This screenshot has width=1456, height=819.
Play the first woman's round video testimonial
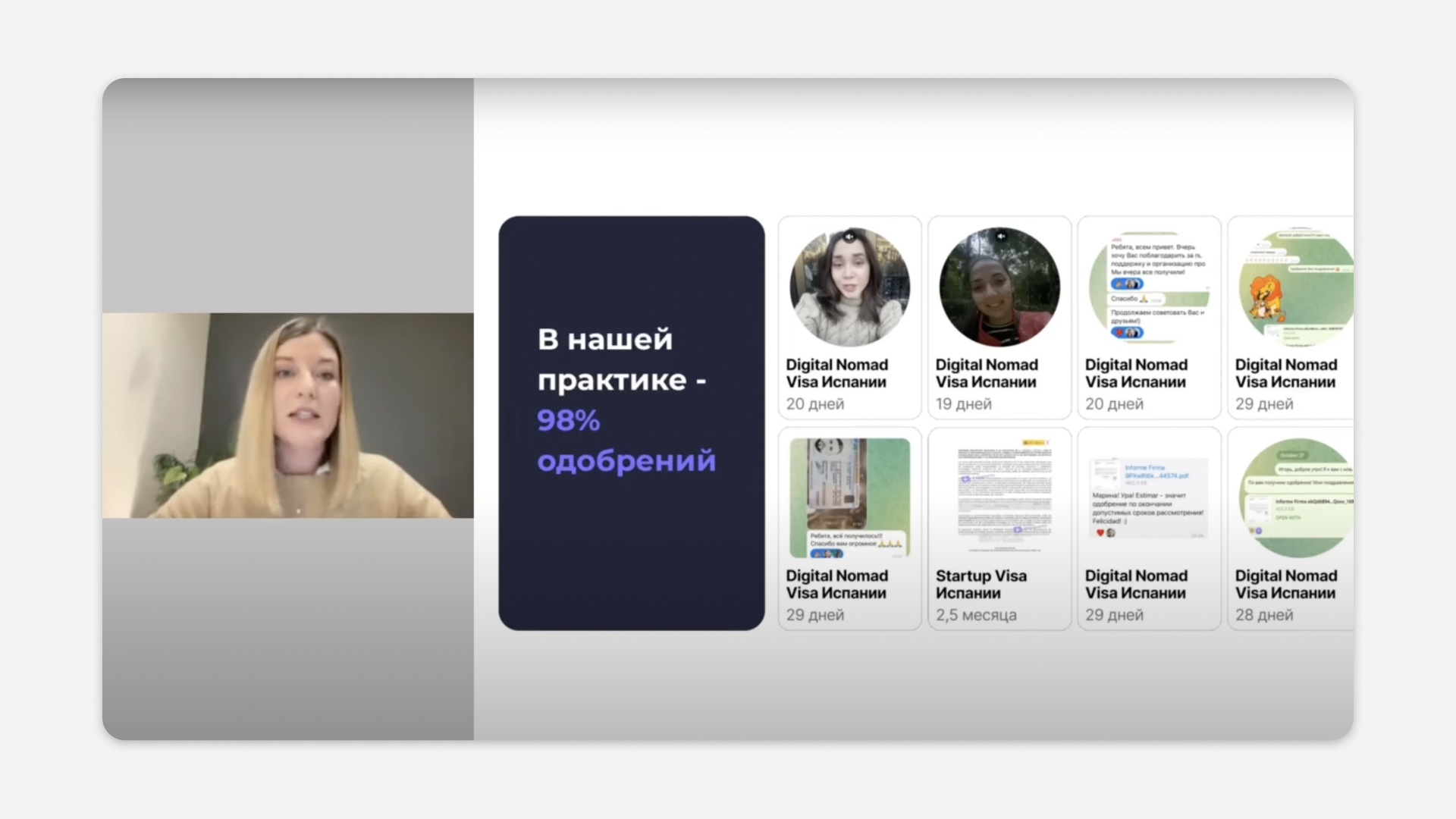849,292
